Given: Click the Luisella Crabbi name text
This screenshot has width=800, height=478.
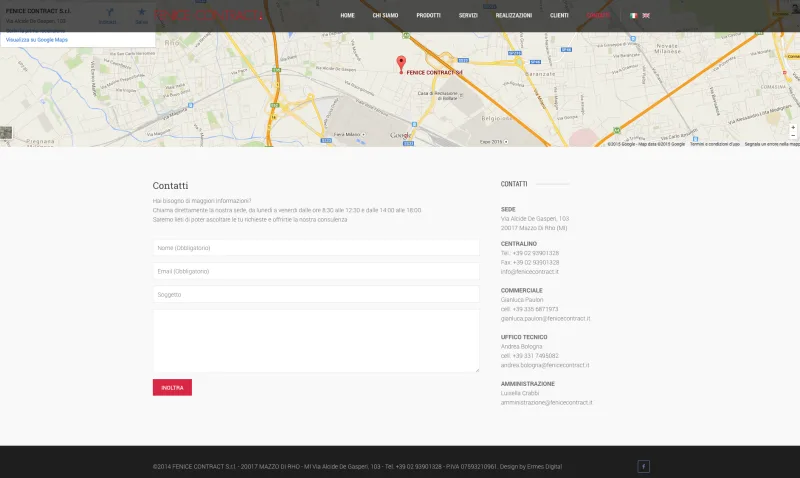Looking at the screenshot, I should [520, 393].
